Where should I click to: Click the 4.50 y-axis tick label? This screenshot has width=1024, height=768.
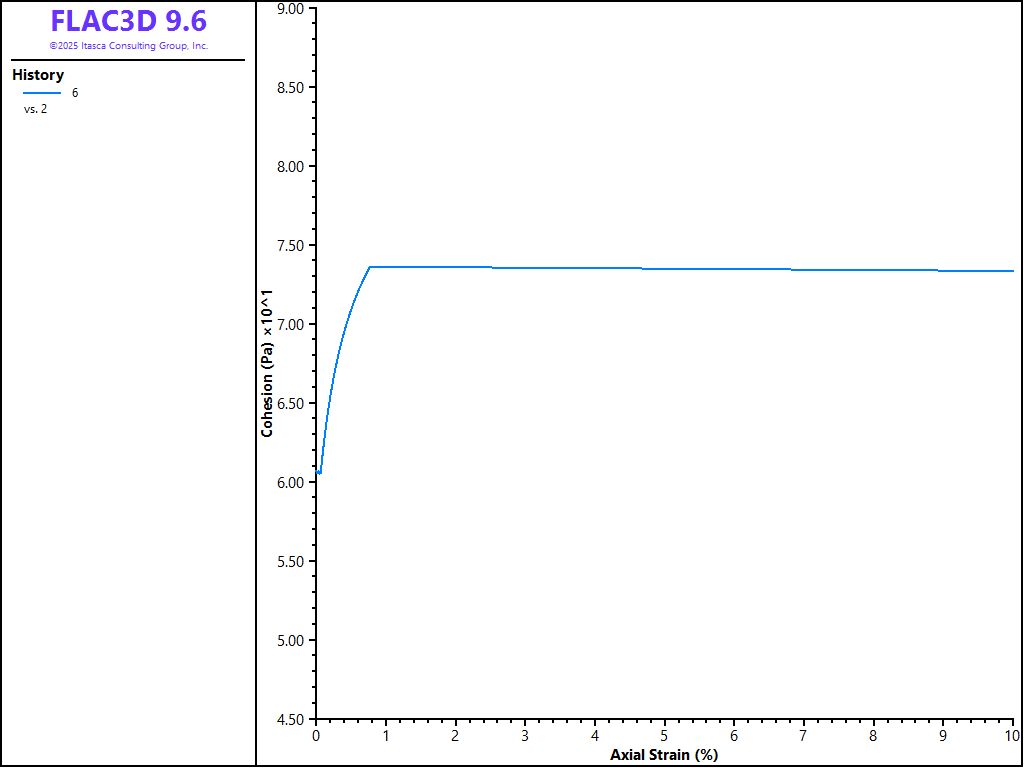point(289,719)
